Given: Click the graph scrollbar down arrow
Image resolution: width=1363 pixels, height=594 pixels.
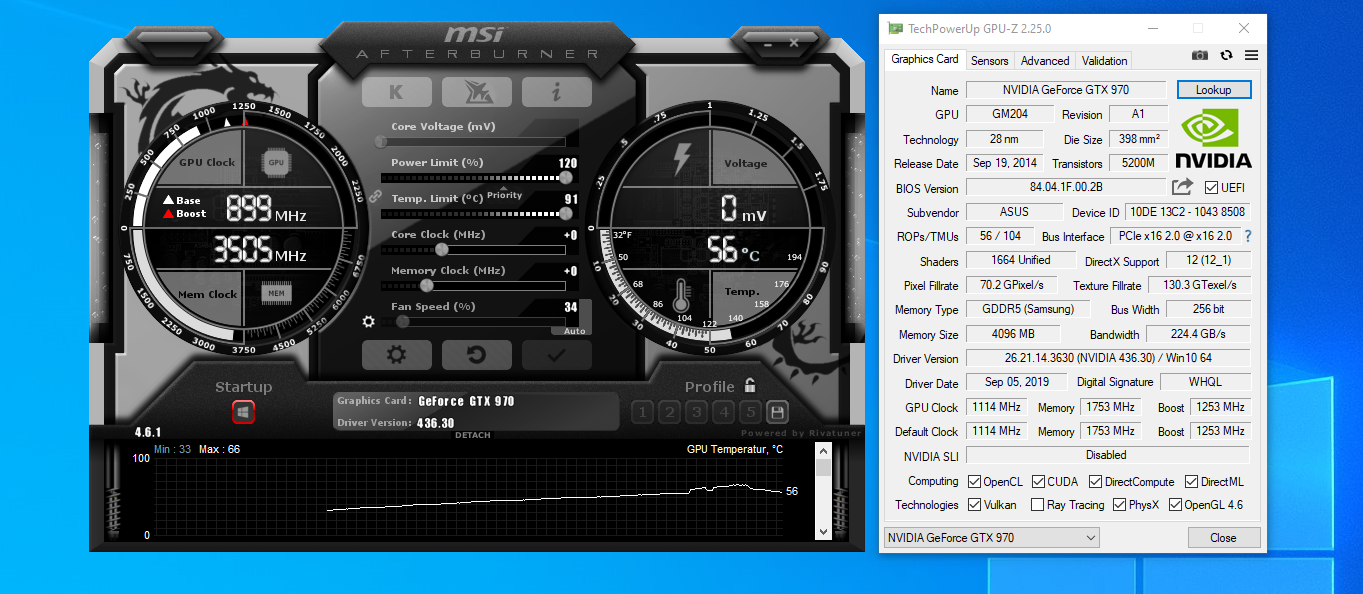Looking at the screenshot, I should coord(823,533).
